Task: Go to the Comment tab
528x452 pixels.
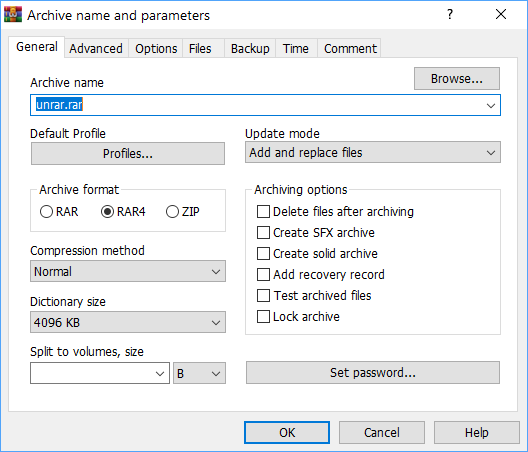Action: (350, 49)
